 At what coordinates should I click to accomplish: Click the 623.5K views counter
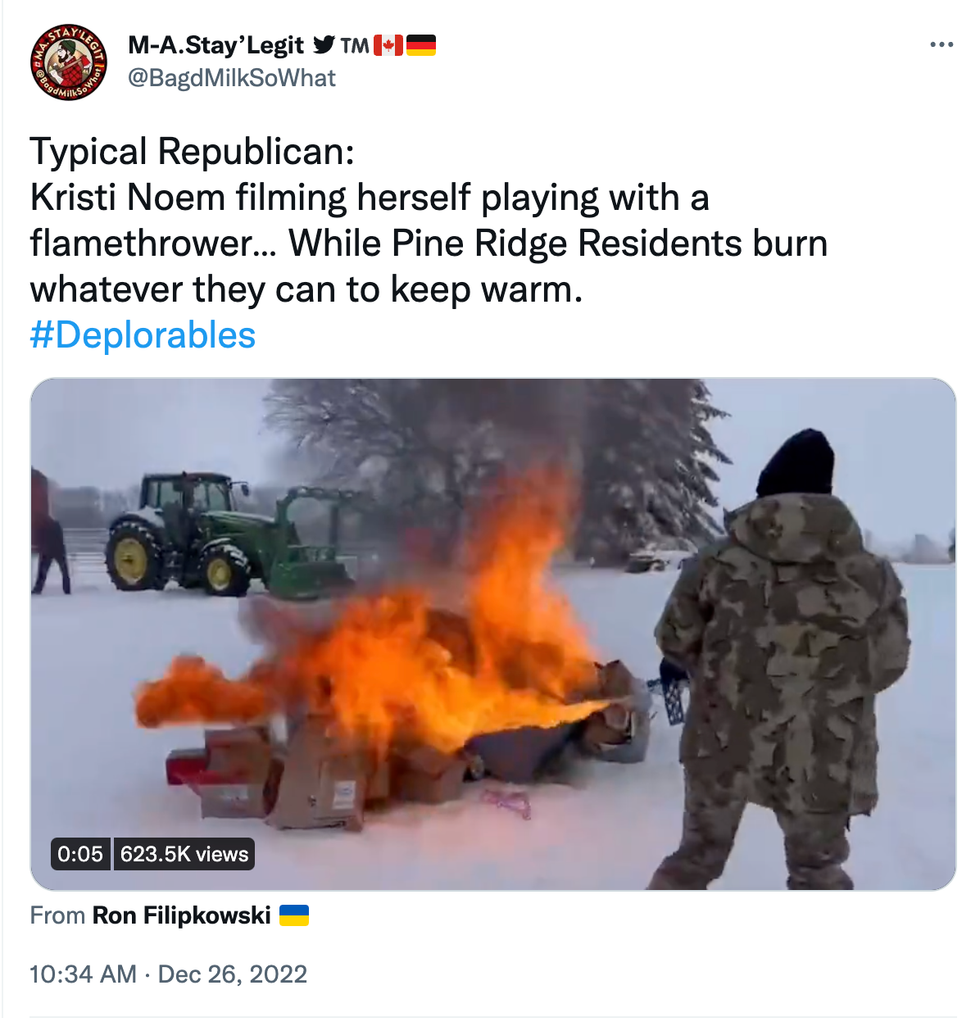point(184,854)
